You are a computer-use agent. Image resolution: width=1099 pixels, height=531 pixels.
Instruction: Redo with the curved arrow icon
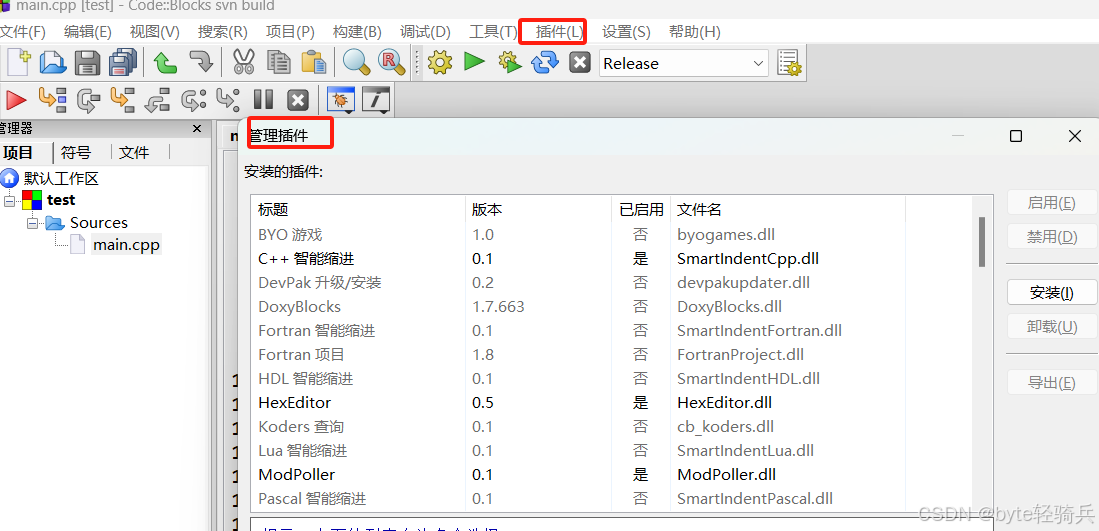201,63
